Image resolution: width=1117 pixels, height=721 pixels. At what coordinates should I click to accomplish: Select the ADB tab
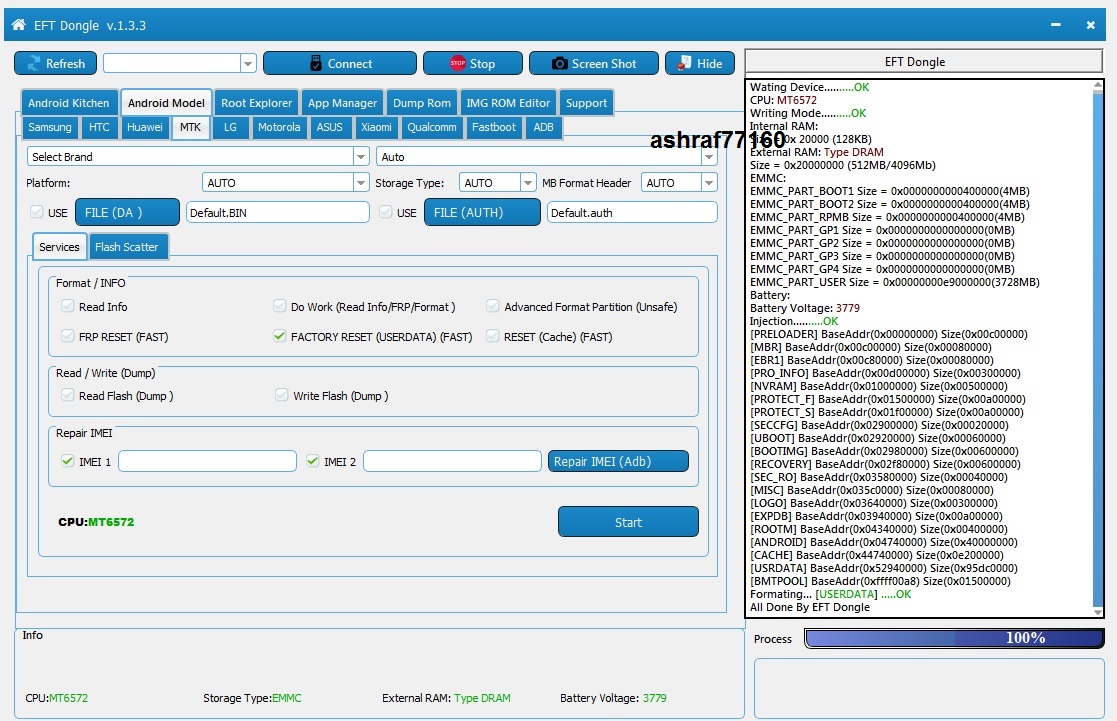544,127
